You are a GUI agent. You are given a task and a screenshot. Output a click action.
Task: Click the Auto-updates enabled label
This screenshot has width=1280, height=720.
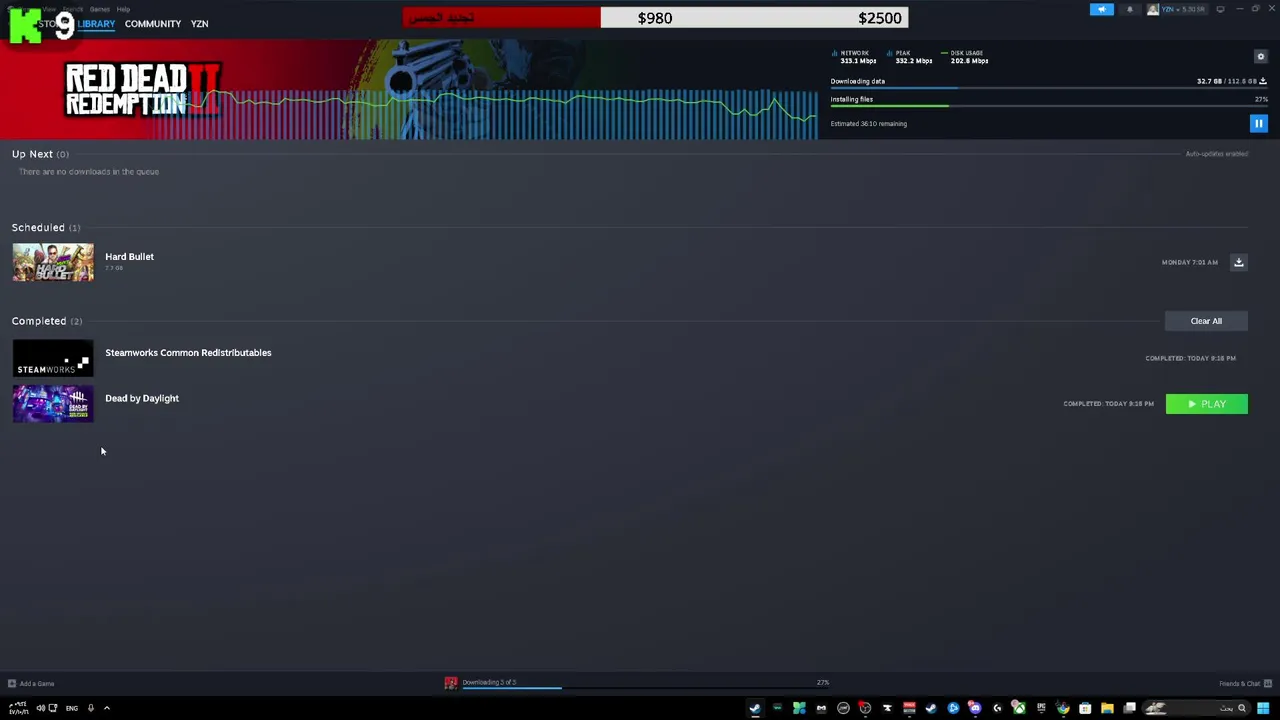coord(1217,154)
